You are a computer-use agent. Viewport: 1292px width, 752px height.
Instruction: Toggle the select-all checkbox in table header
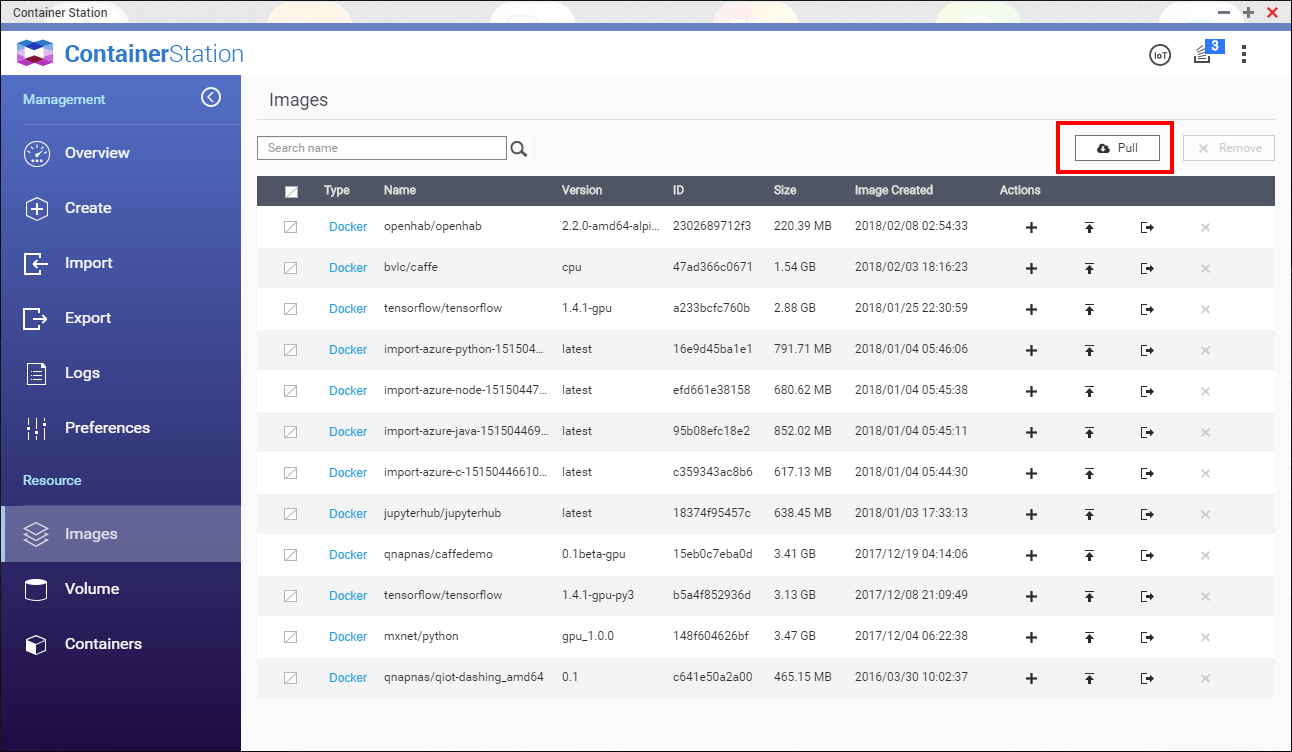[291, 191]
